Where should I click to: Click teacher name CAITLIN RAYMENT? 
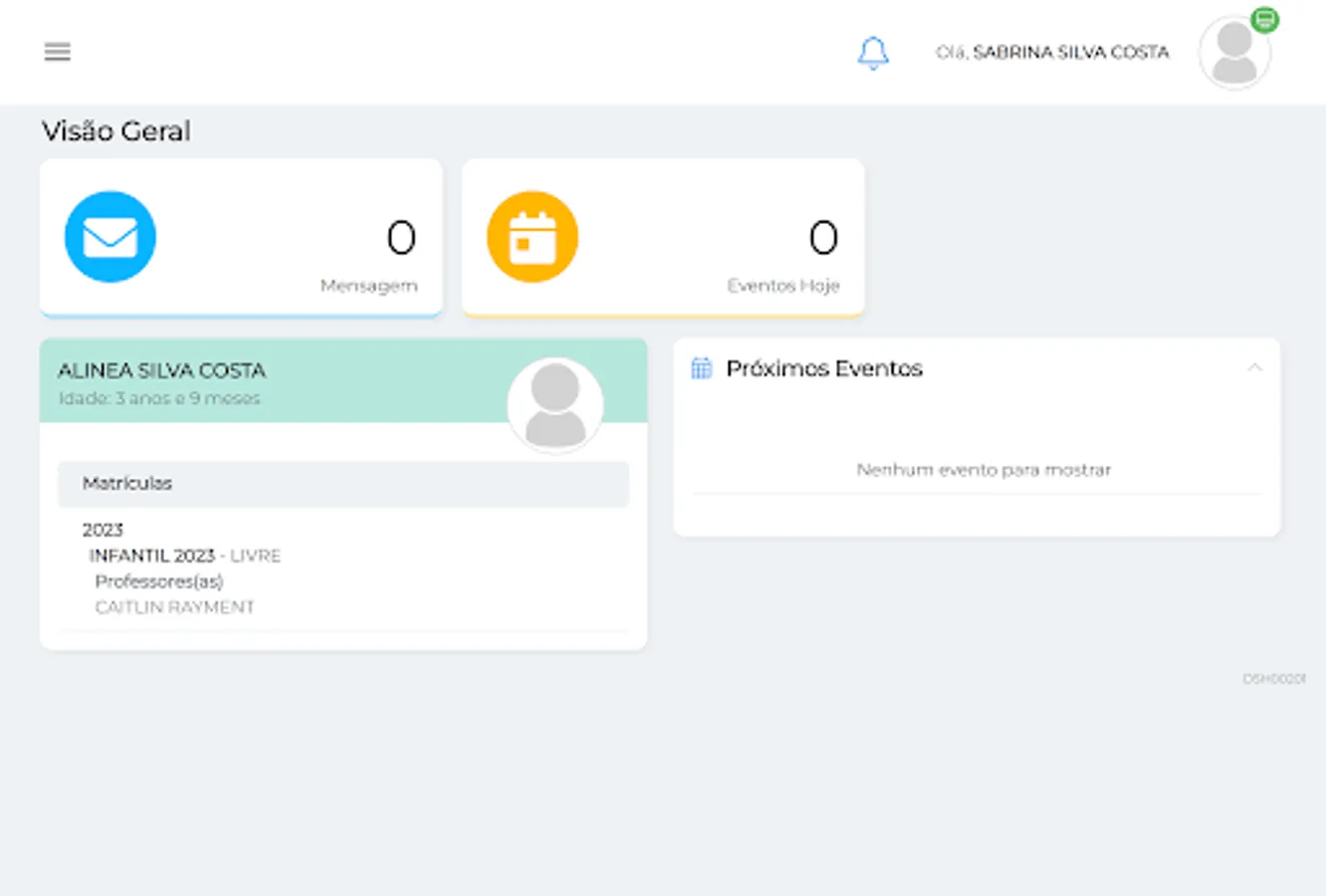[x=174, y=607]
